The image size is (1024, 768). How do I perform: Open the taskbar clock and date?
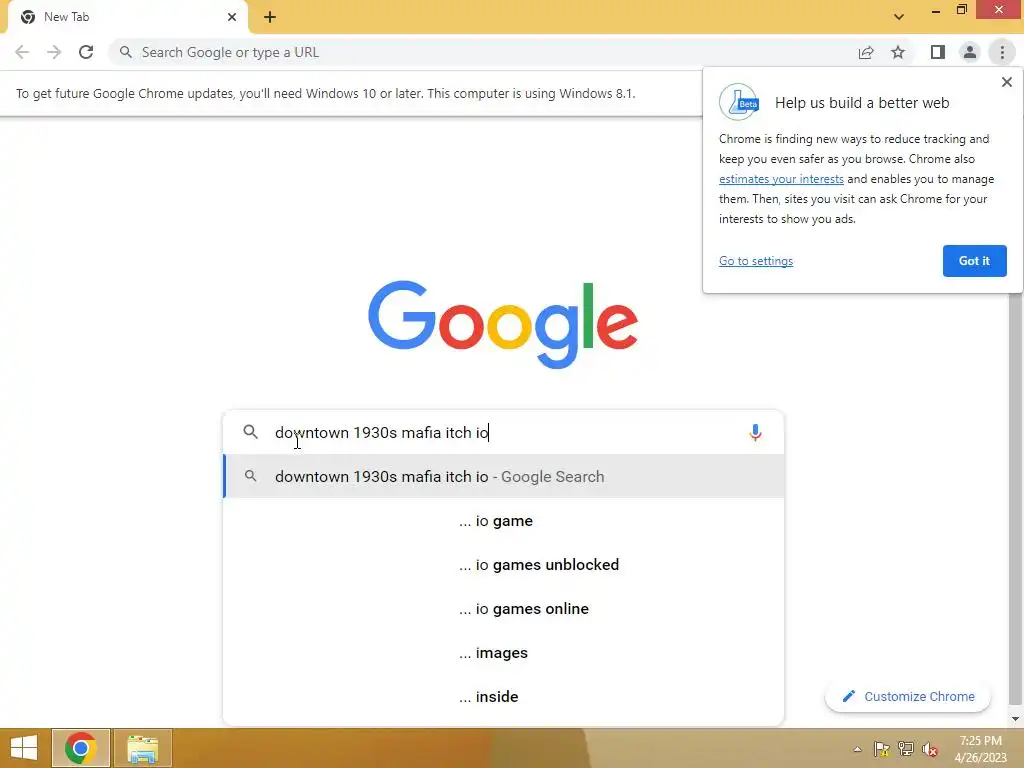click(980, 749)
